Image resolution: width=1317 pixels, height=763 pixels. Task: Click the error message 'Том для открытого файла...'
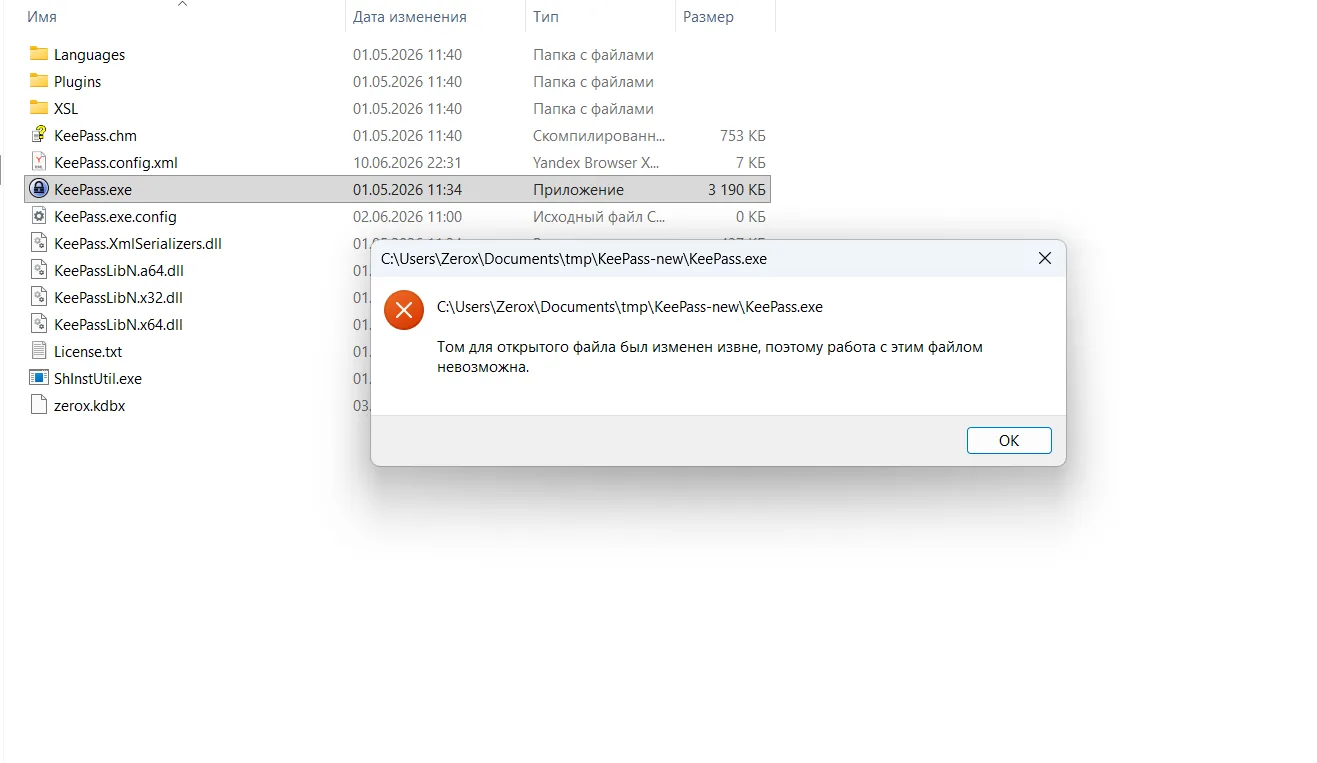pyautogui.click(x=710, y=357)
